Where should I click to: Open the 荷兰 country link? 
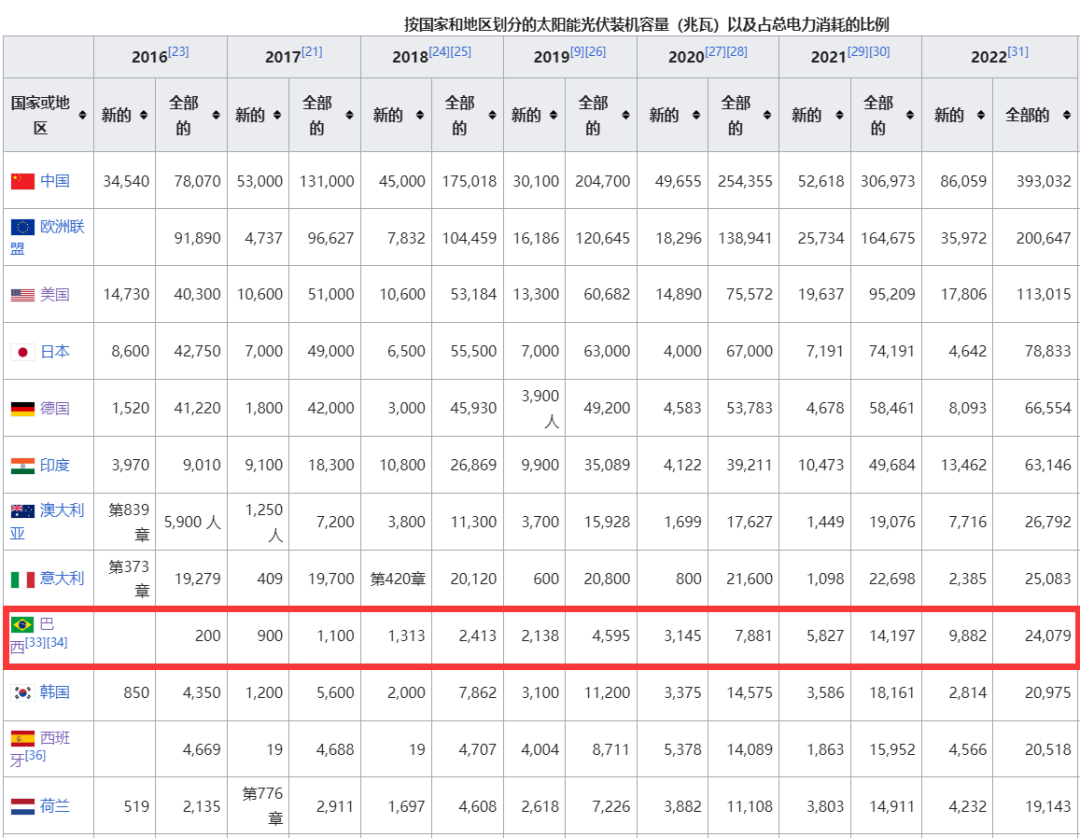coord(55,805)
